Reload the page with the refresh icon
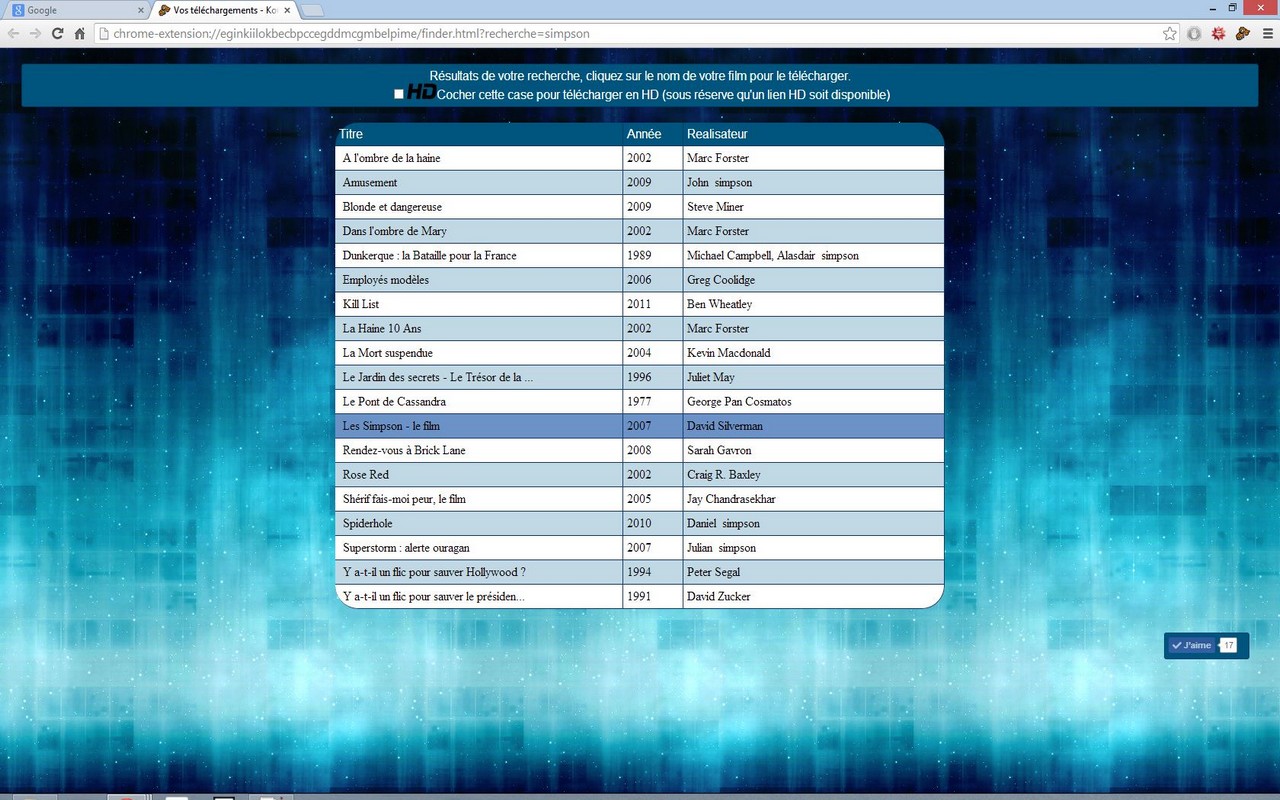This screenshot has height=800, width=1280. coord(58,33)
